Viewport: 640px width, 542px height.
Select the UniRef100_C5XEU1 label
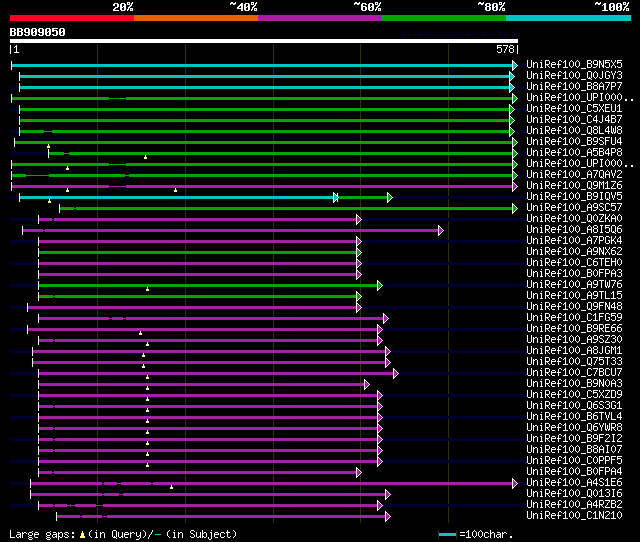click(574, 109)
